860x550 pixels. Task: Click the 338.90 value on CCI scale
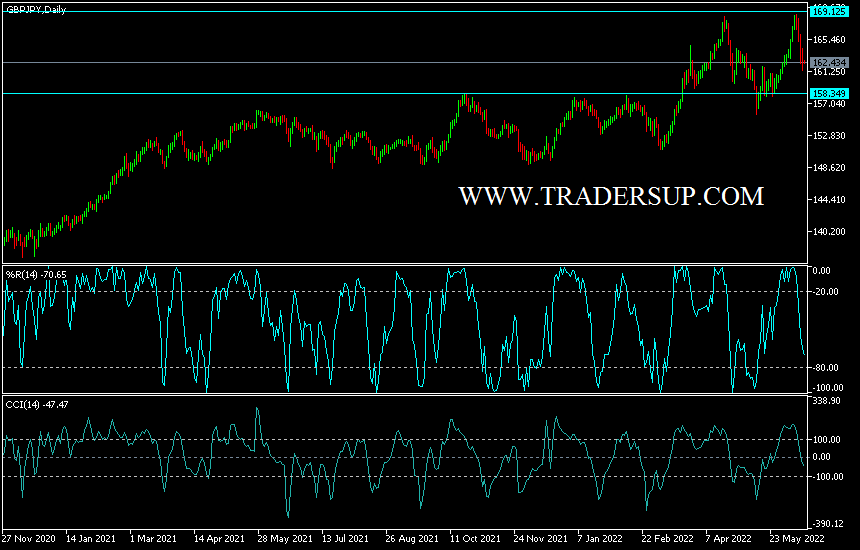pos(827,401)
